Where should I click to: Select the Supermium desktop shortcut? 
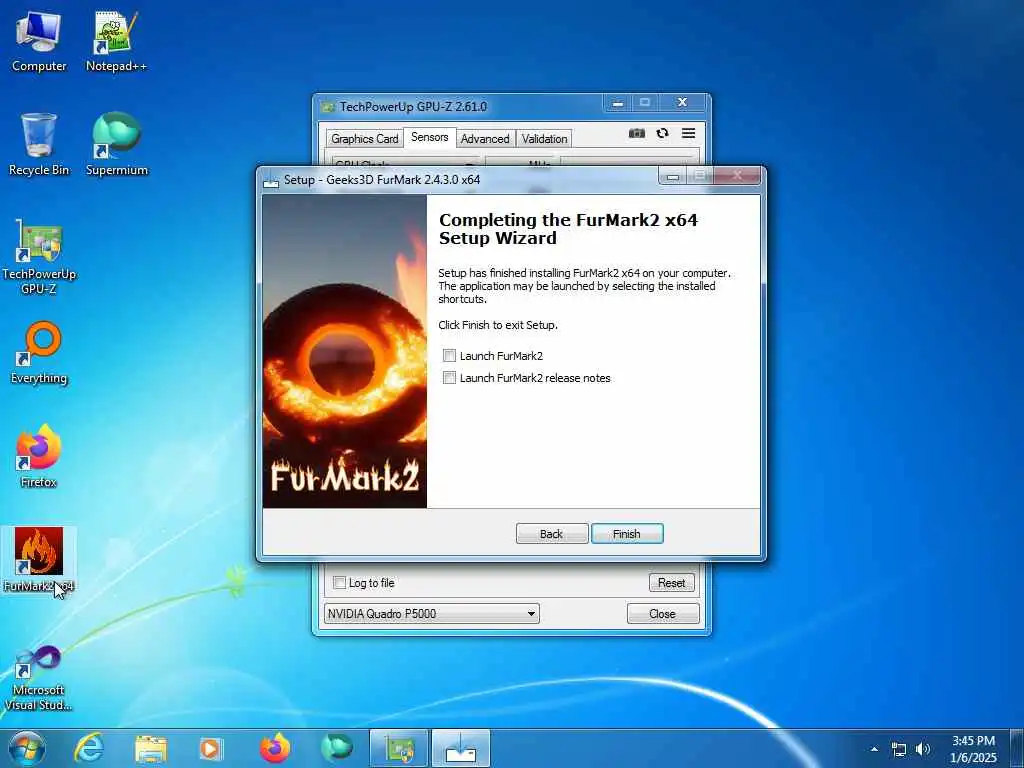[x=117, y=145]
